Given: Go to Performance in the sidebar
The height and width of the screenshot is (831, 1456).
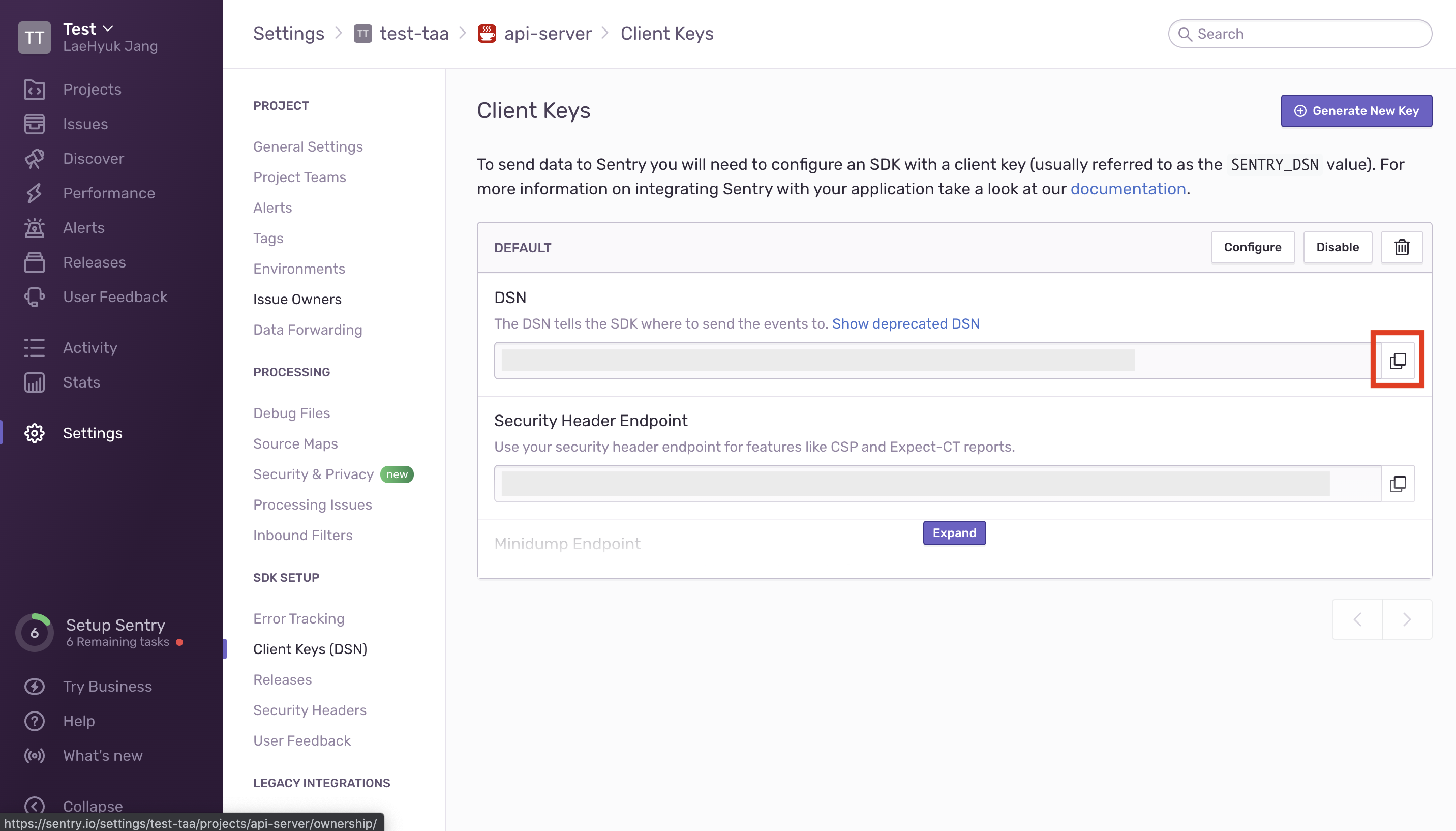Looking at the screenshot, I should 108,193.
